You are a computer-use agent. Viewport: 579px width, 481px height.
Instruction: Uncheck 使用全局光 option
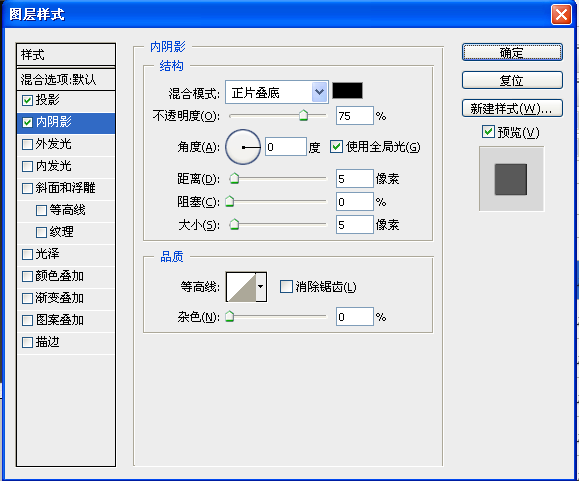(336, 147)
